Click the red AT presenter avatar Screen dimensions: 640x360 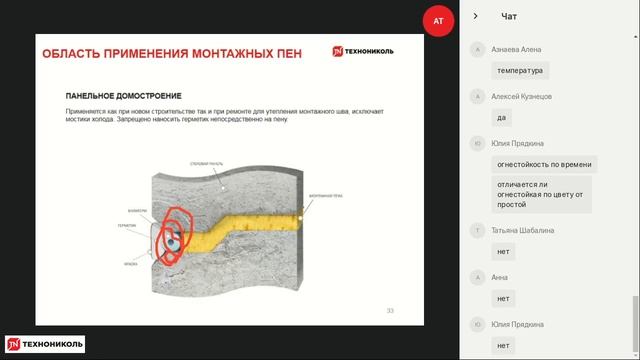pyautogui.click(x=438, y=21)
